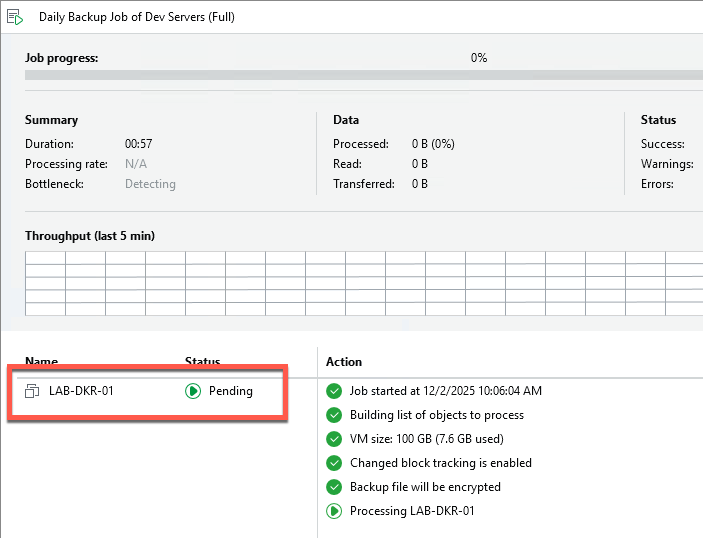Click play icon beside Processing LAB-DKR-01
Viewport: 703px width, 538px height.
334,511
